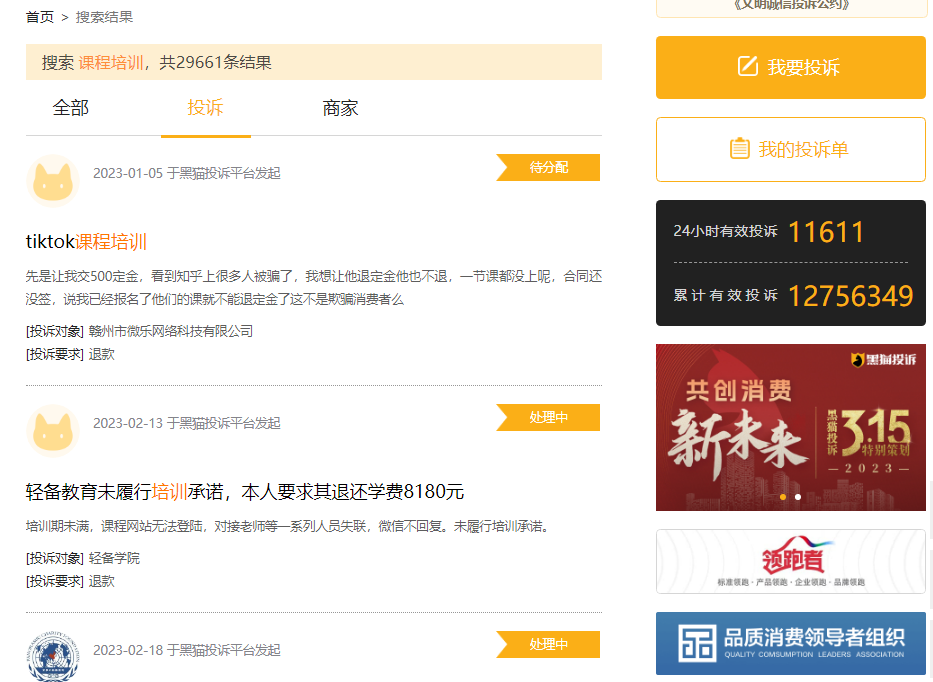
Task: Open the complaint titled tiktok课程培训
Action: 86,242
